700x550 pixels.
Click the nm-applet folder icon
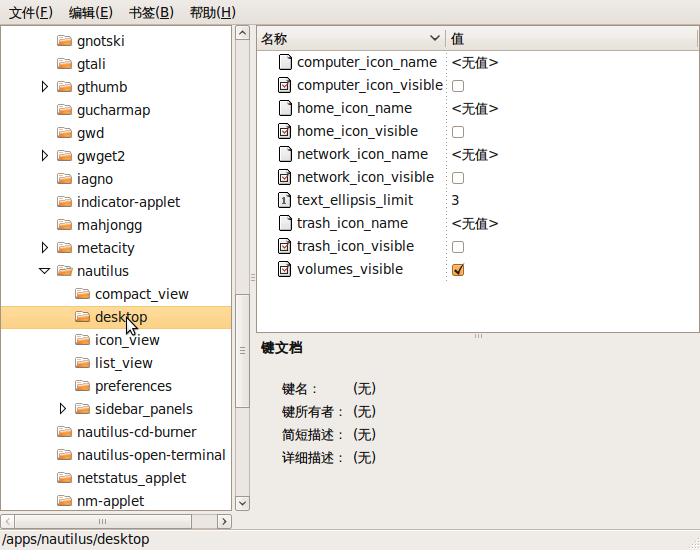[65, 501]
